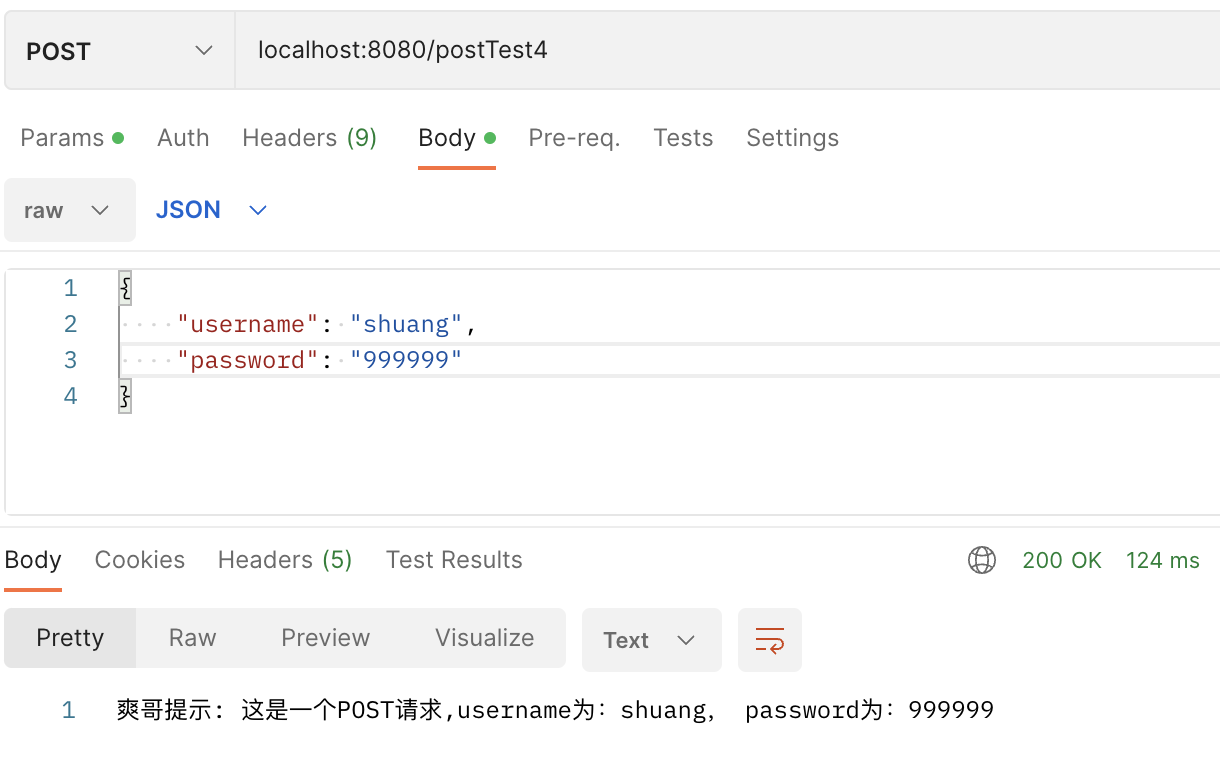Open the Auth tab
This screenshot has height=768, width=1220.
pyautogui.click(x=183, y=138)
